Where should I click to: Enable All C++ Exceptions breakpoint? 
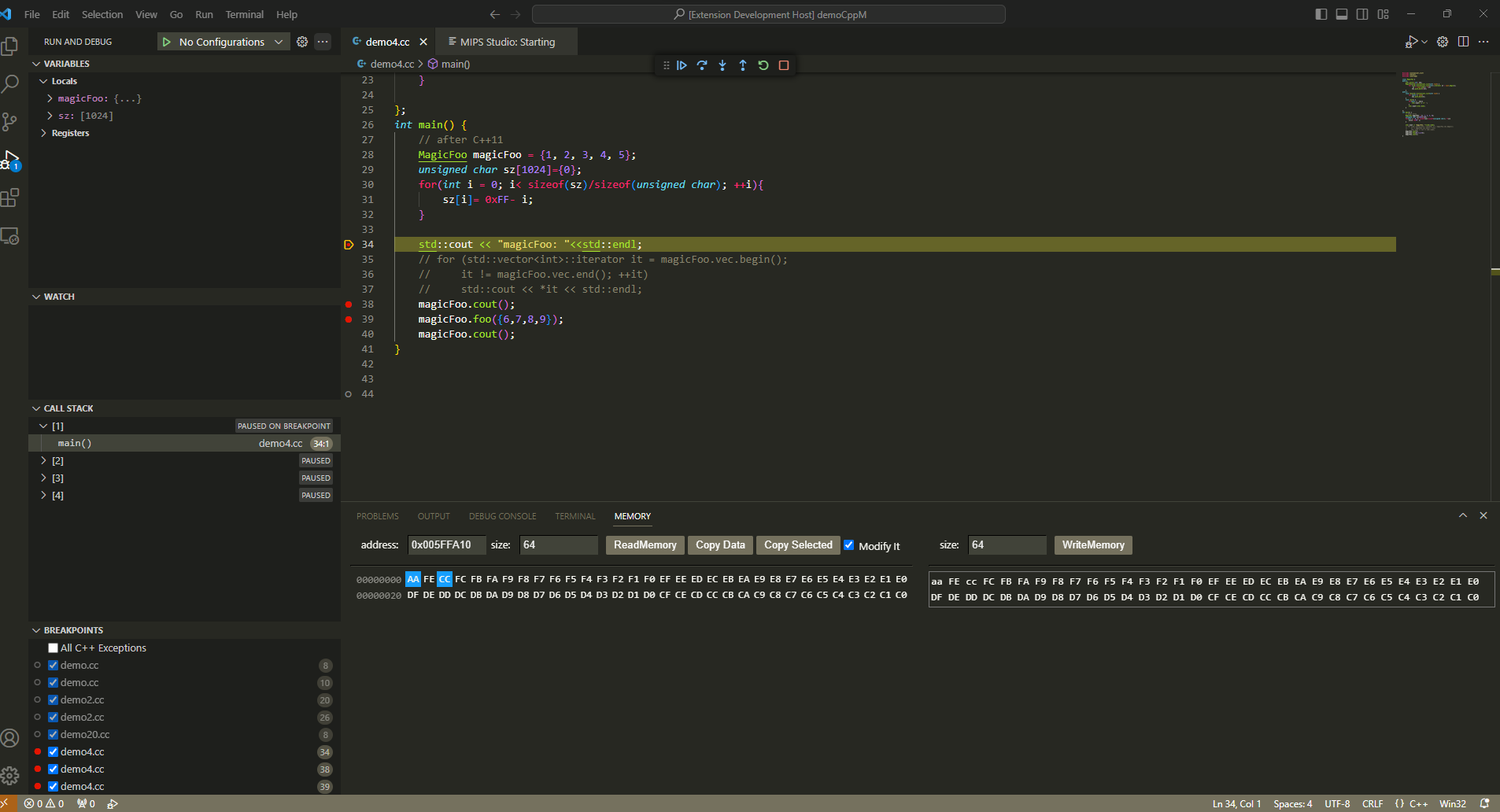pos(54,648)
